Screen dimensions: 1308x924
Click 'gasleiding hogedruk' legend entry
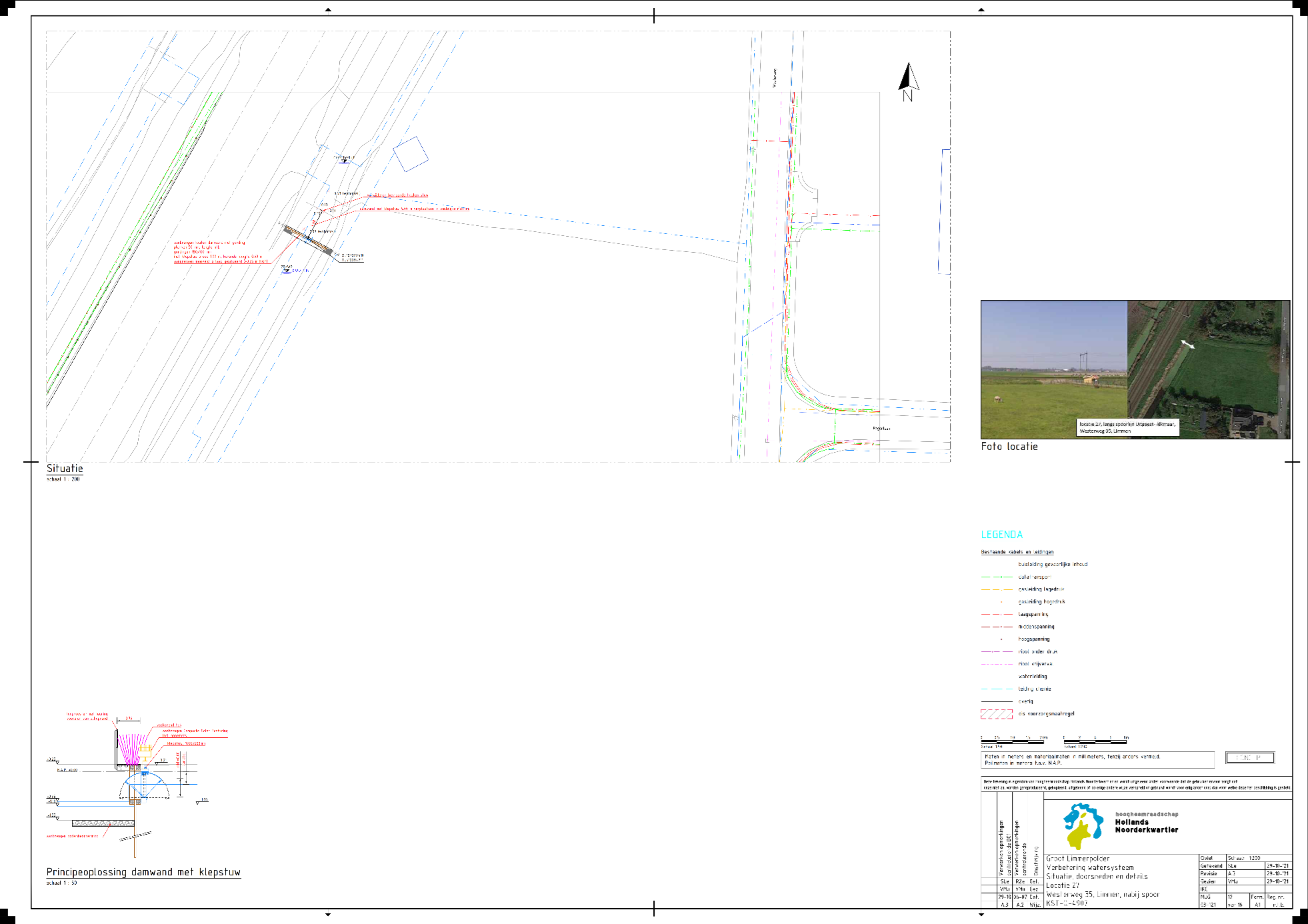[x=1041, y=601]
